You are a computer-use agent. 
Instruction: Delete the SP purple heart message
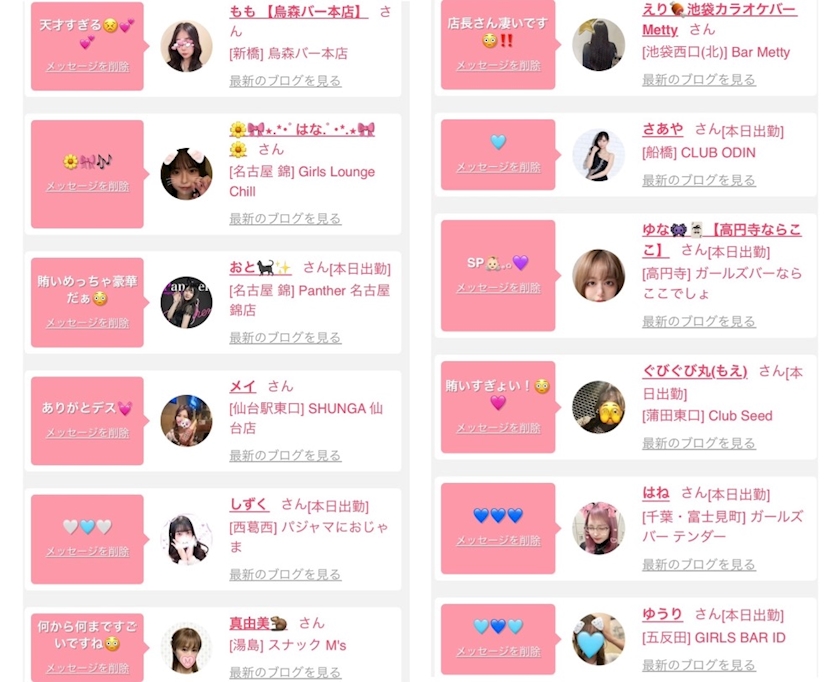tap(498, 288)
